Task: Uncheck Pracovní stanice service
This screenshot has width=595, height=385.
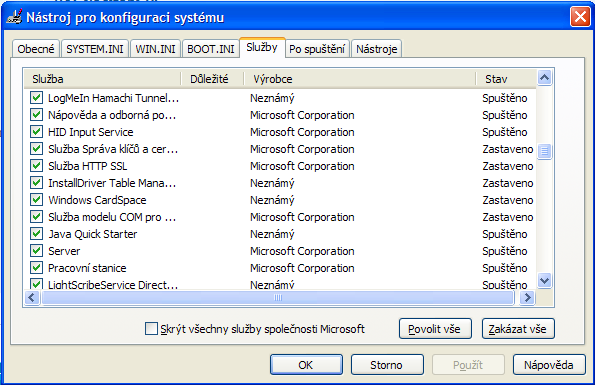Action: coord(36,268)
